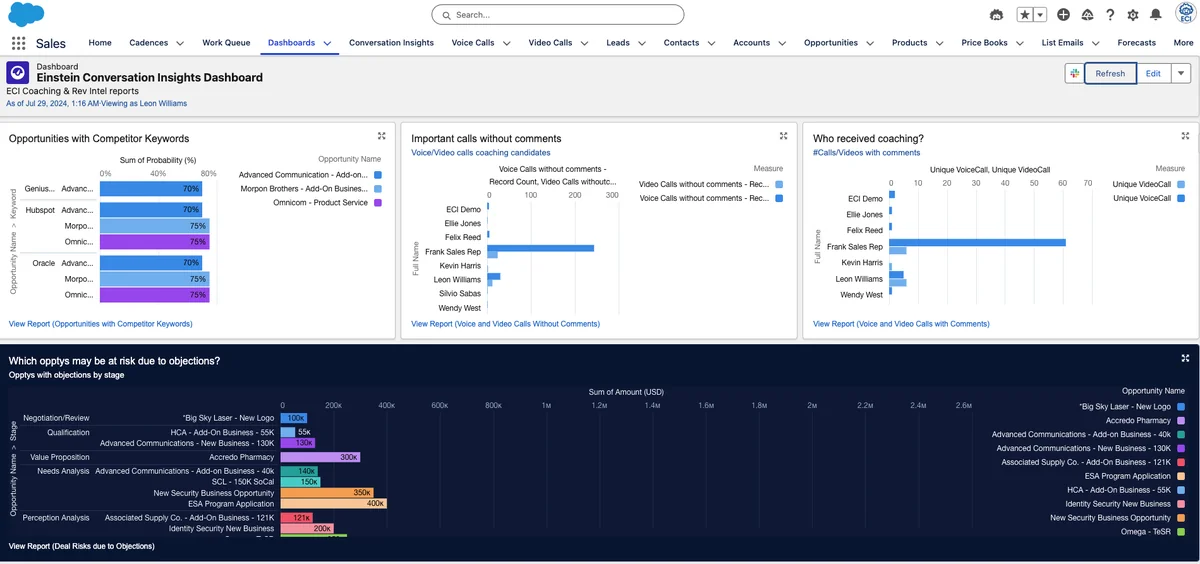Open the Leads tab chevron
This screenshot has height=564, width=1200.
click(643, 43)
